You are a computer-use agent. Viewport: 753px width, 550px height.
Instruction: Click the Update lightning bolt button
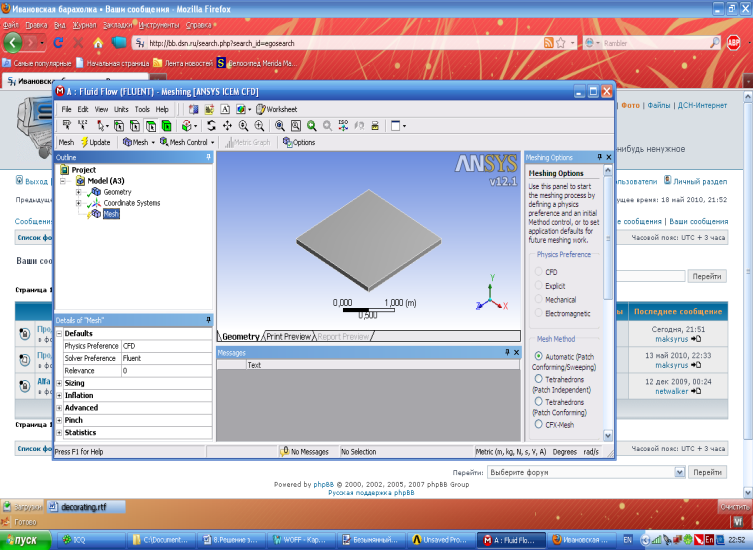[x=96, y=142]
